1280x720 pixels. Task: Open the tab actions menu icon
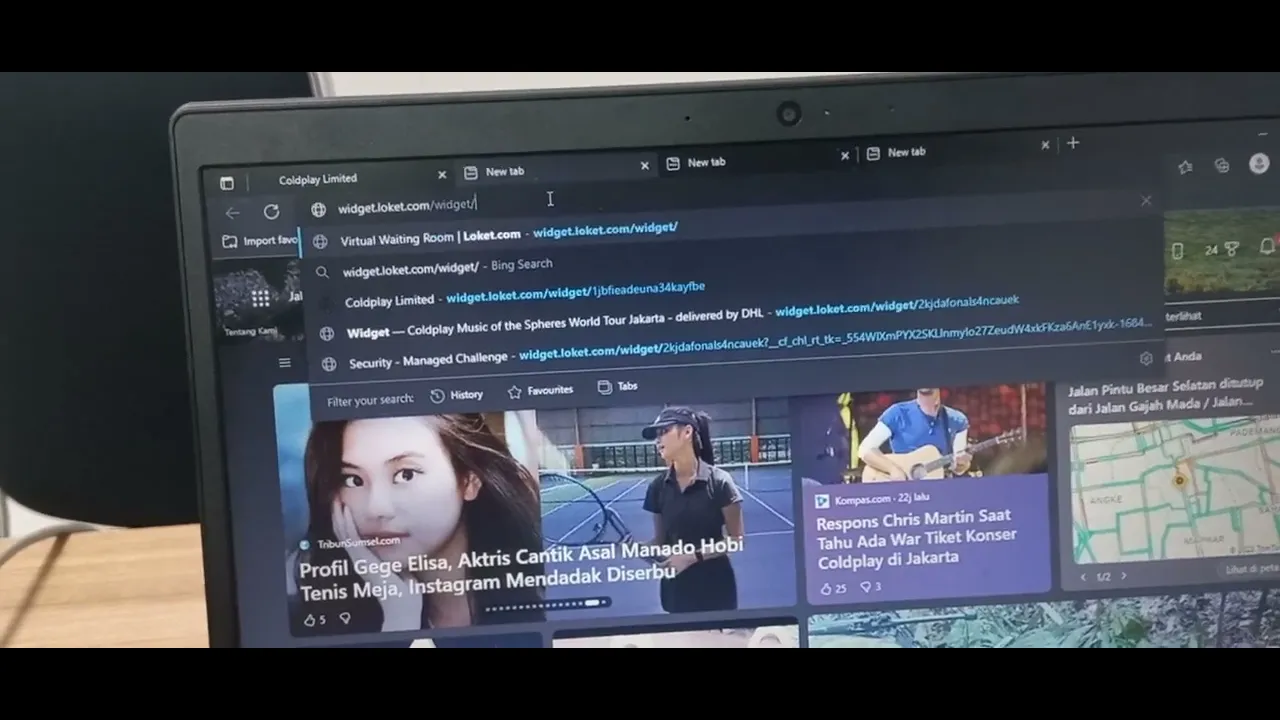point(227,183)
